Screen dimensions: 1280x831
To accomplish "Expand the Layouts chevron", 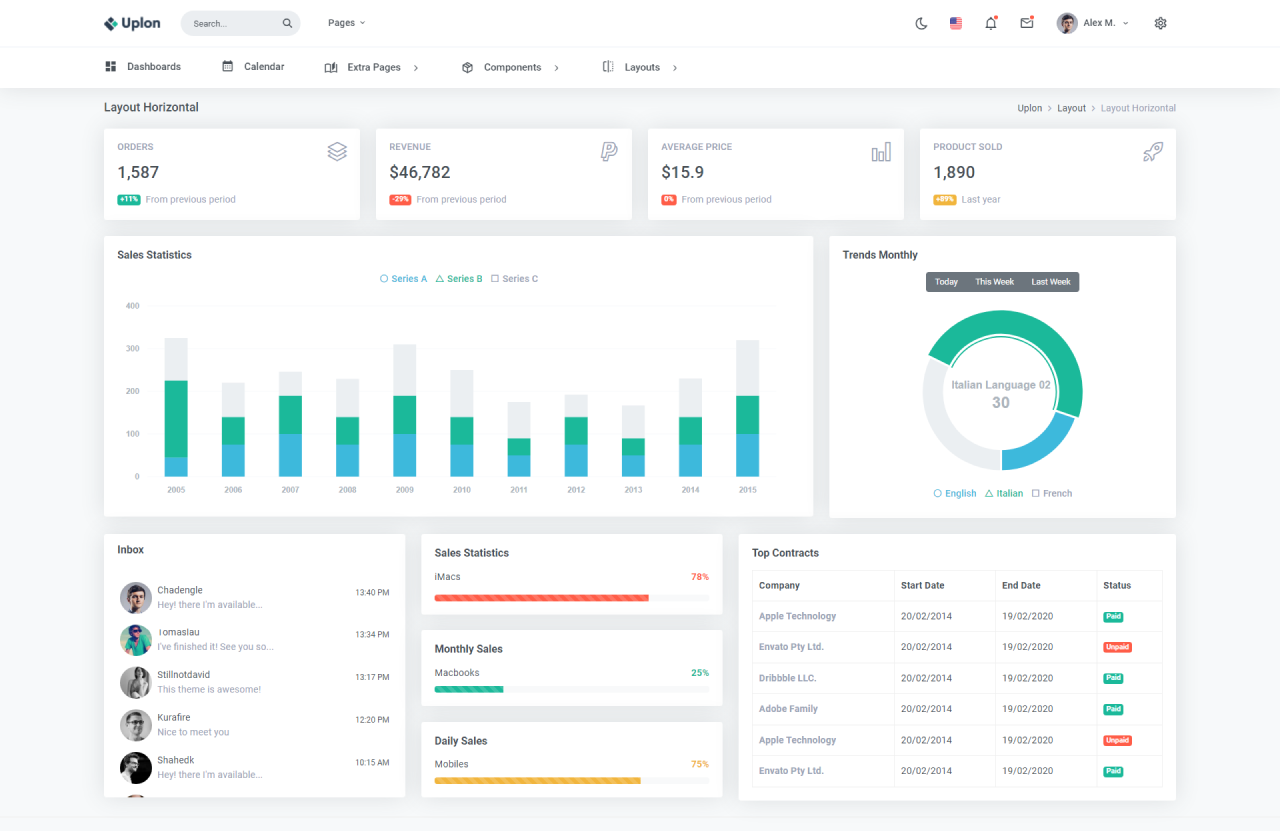I will pos(675,68).
